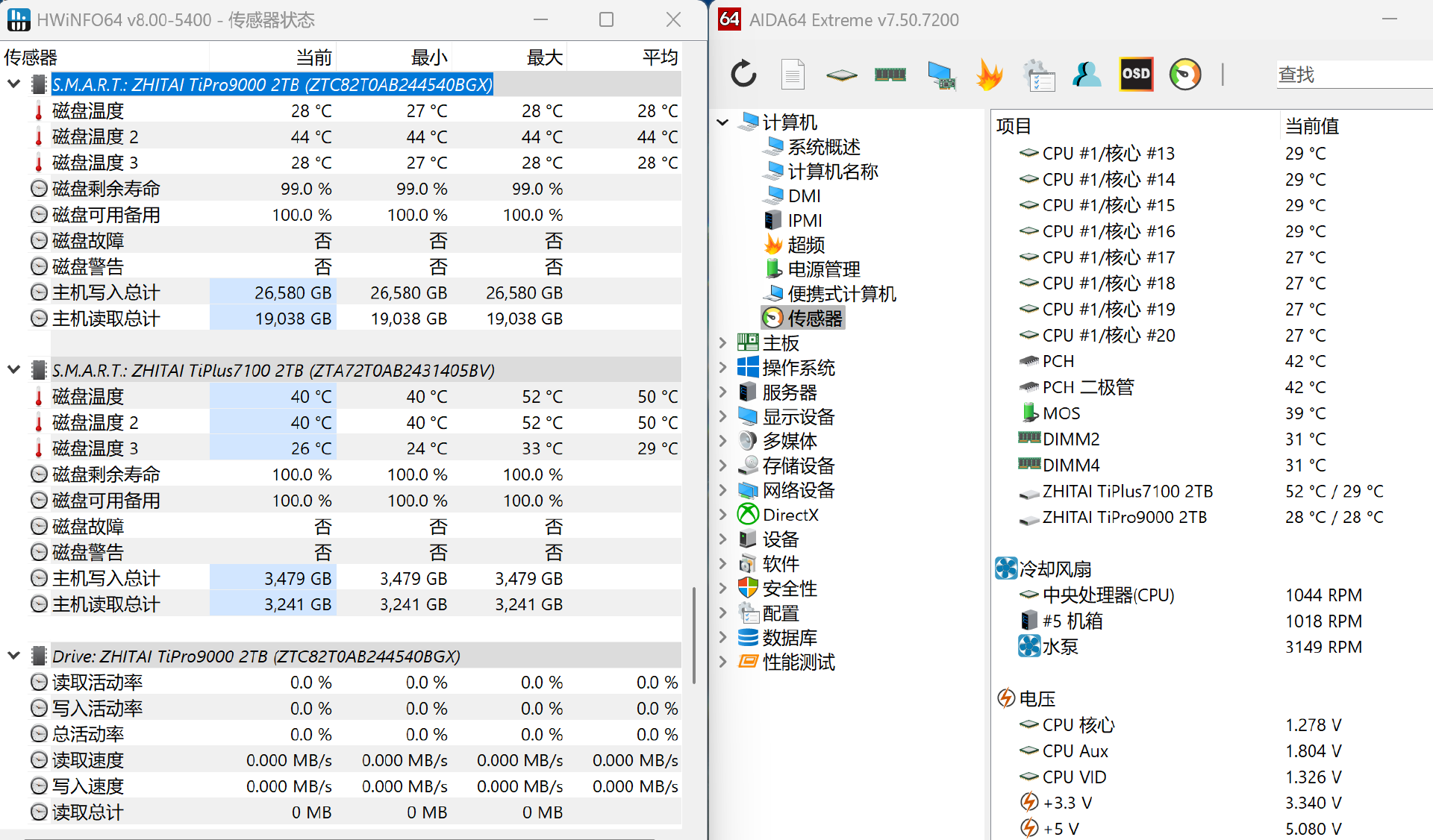Viewport: 1433px width, 840px height.
Task: Select the 冷却风扇 fan section icon
Action: click(1006, 568)
